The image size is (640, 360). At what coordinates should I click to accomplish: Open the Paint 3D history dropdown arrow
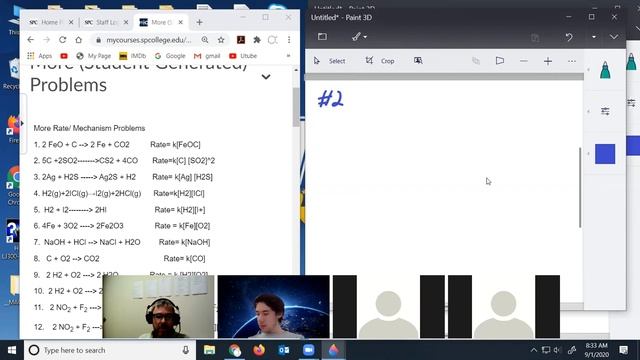click(x=594, y=37)
